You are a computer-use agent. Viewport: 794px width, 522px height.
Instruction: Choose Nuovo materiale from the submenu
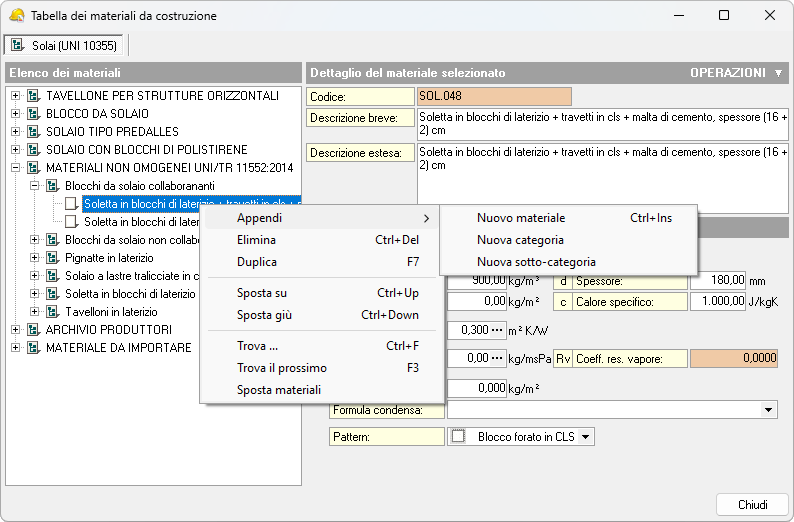pyautogui.click(x=521, y=218)
